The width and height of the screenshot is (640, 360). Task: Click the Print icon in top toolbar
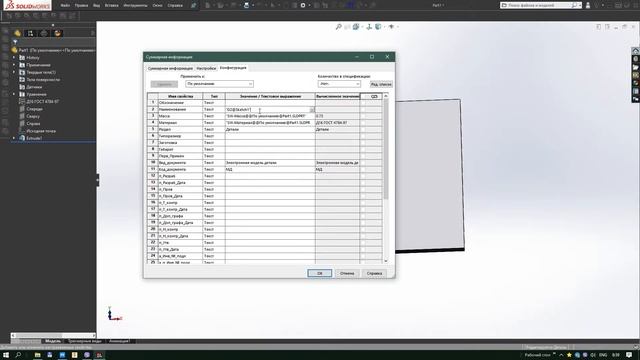(x=247, y=5)
